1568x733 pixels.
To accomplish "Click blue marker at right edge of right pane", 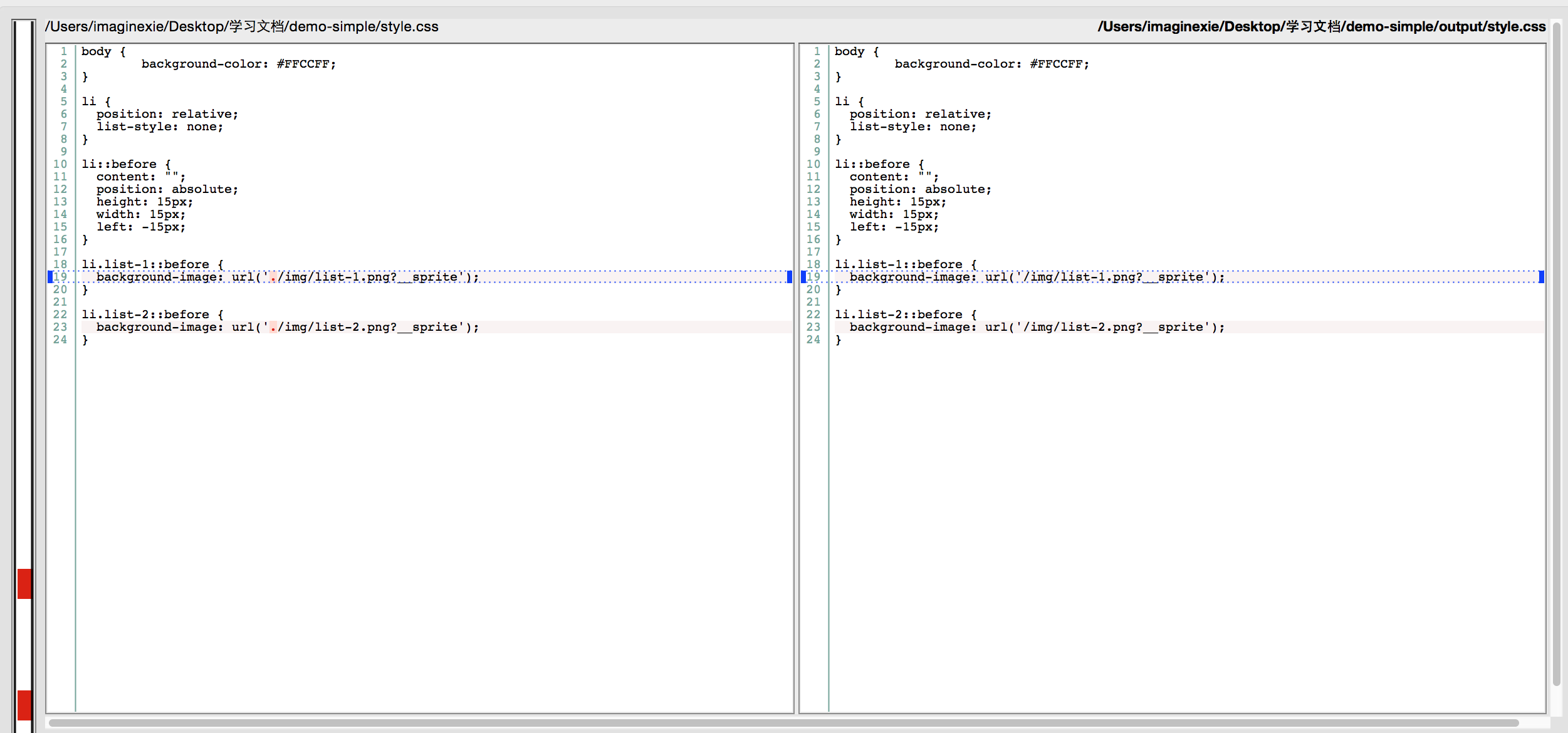I will [1541, 277].
